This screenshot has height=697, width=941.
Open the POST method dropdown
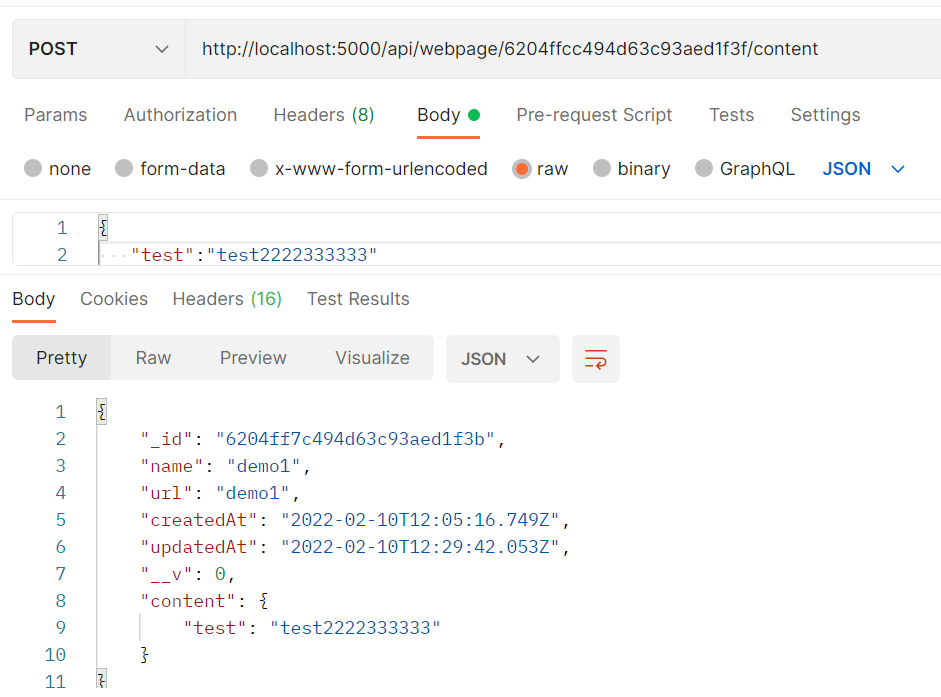98,49
